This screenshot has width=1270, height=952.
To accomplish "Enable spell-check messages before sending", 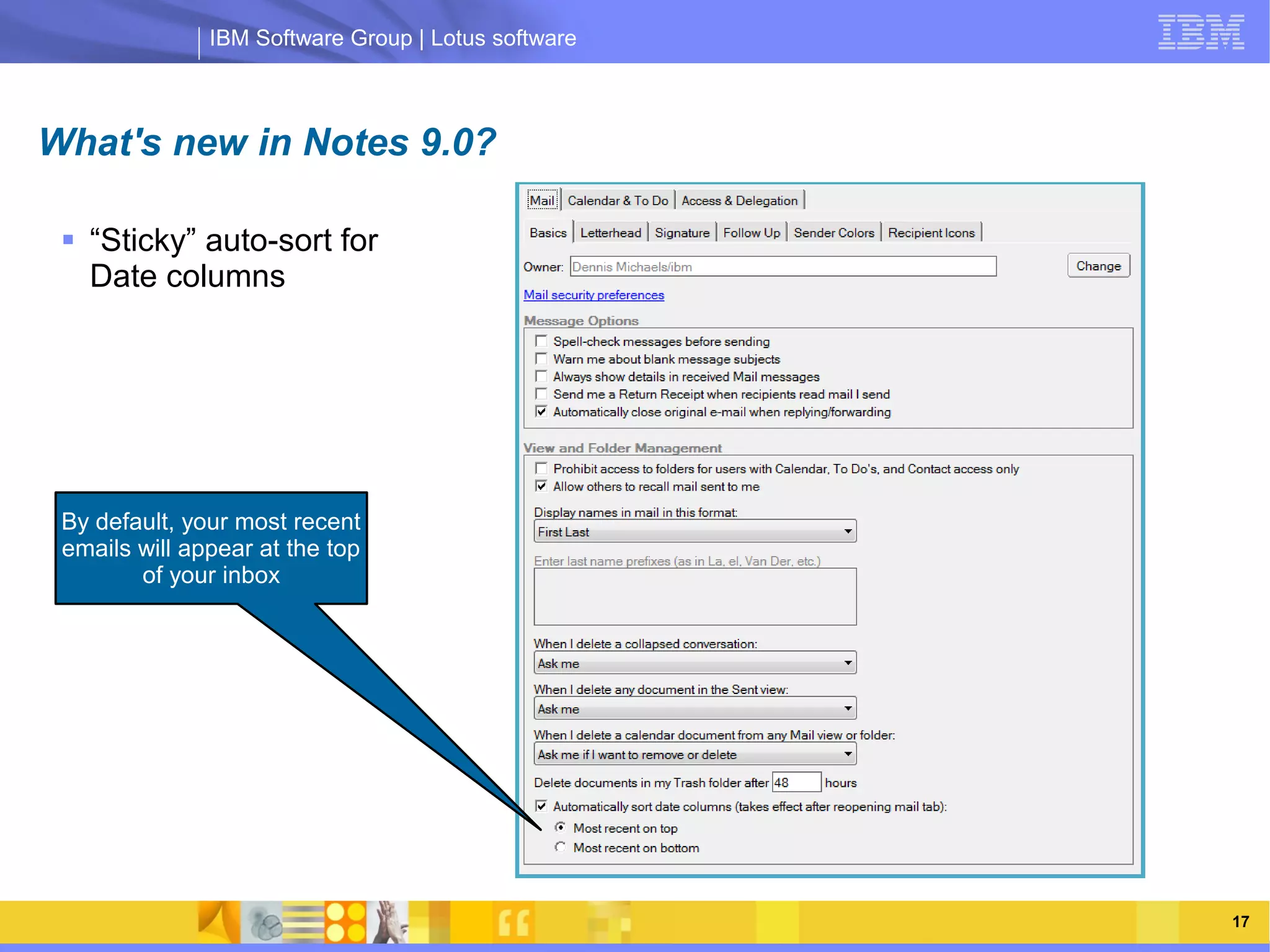I will tap(541, 341).
